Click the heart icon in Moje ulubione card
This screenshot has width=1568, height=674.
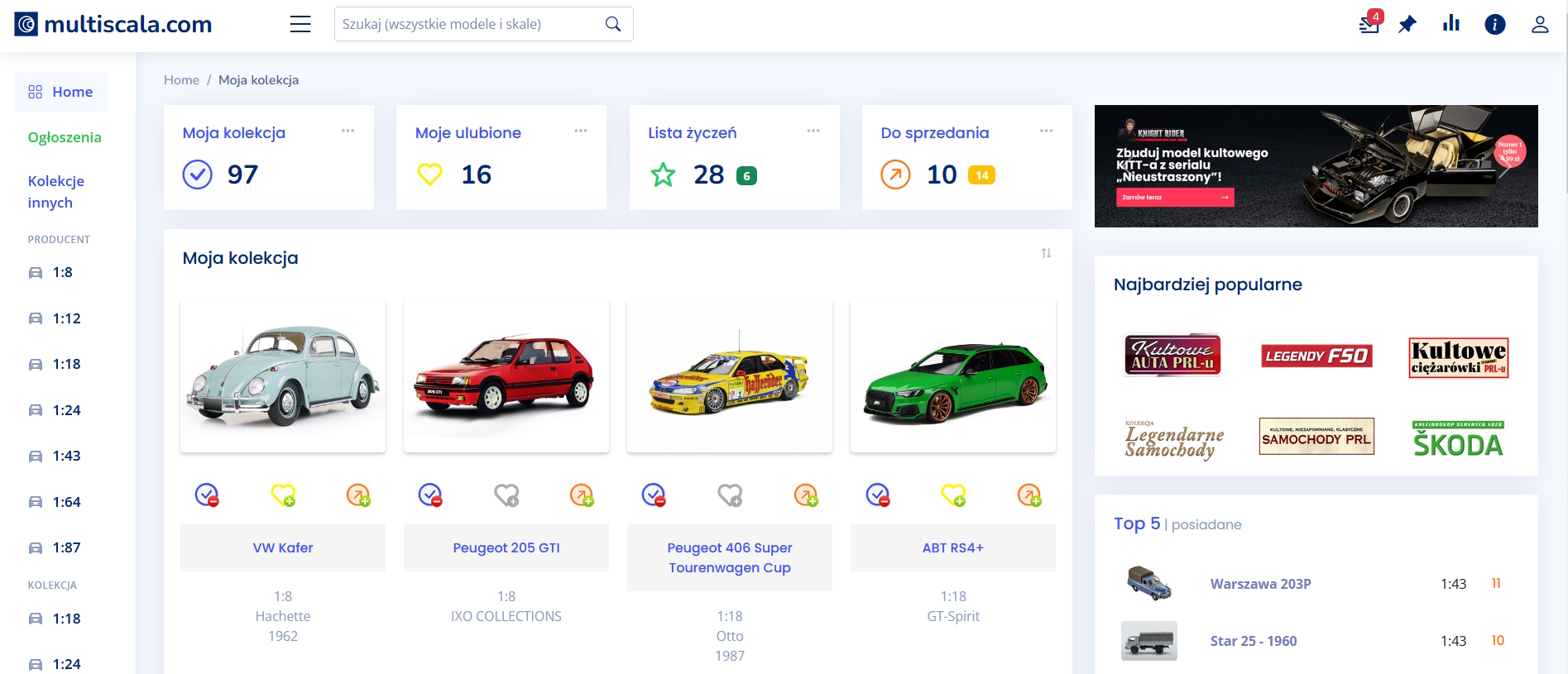429,174
